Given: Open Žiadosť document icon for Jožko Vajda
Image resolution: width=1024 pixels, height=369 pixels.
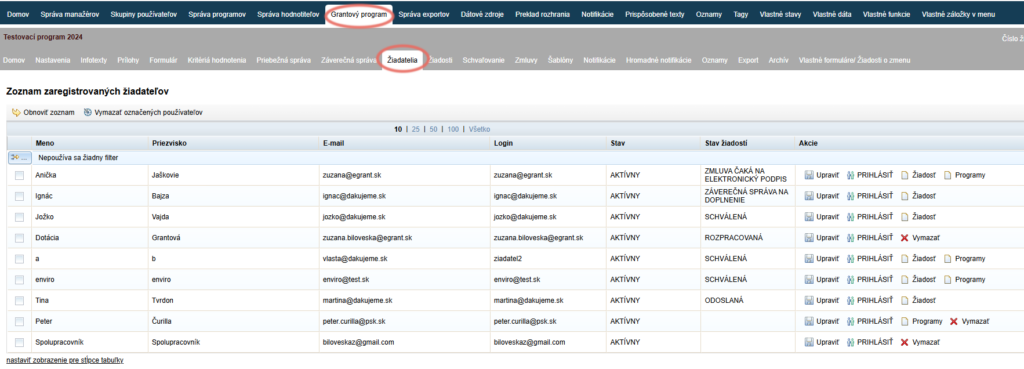Looking at the screenshot, I should pos(904,217).
